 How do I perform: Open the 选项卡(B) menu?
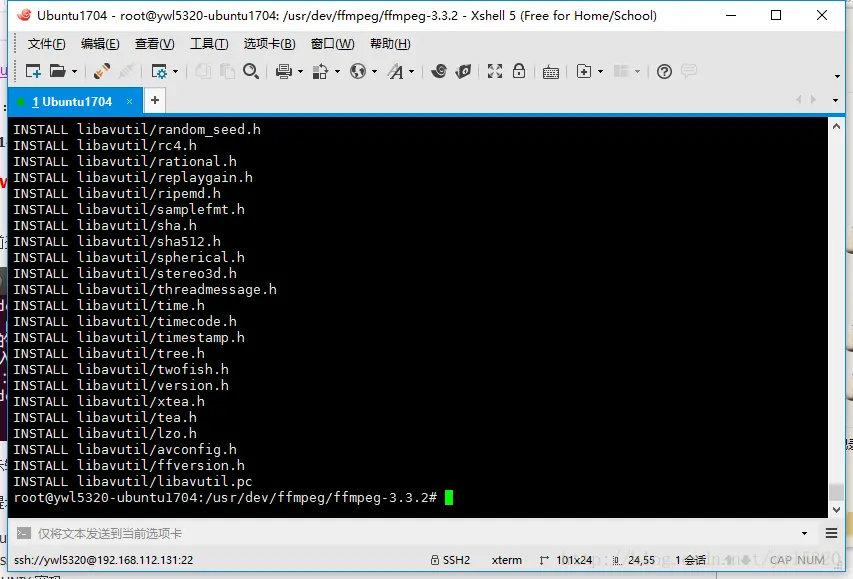[x=269, y=44]
